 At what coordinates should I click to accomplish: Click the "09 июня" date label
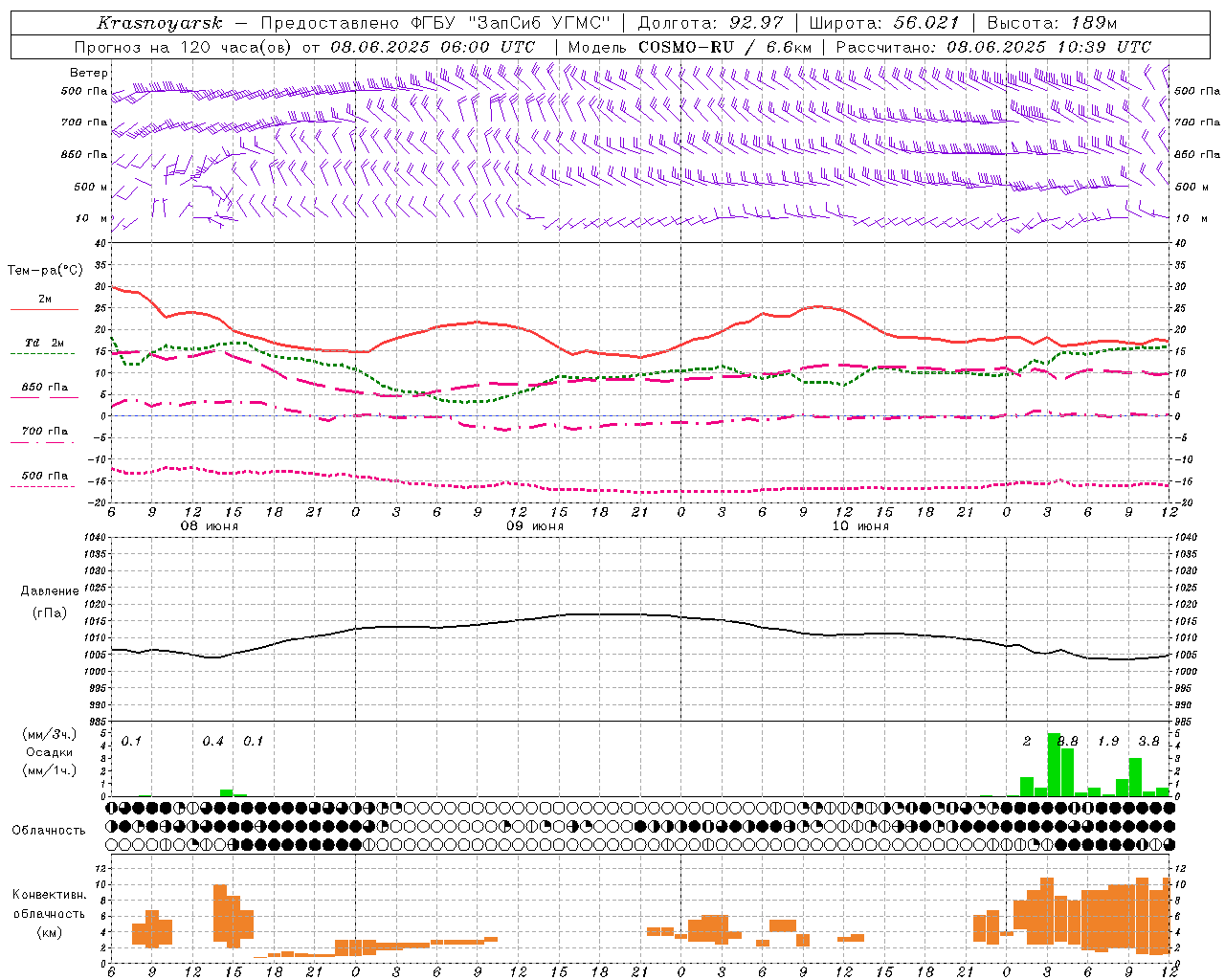[535, 526]
